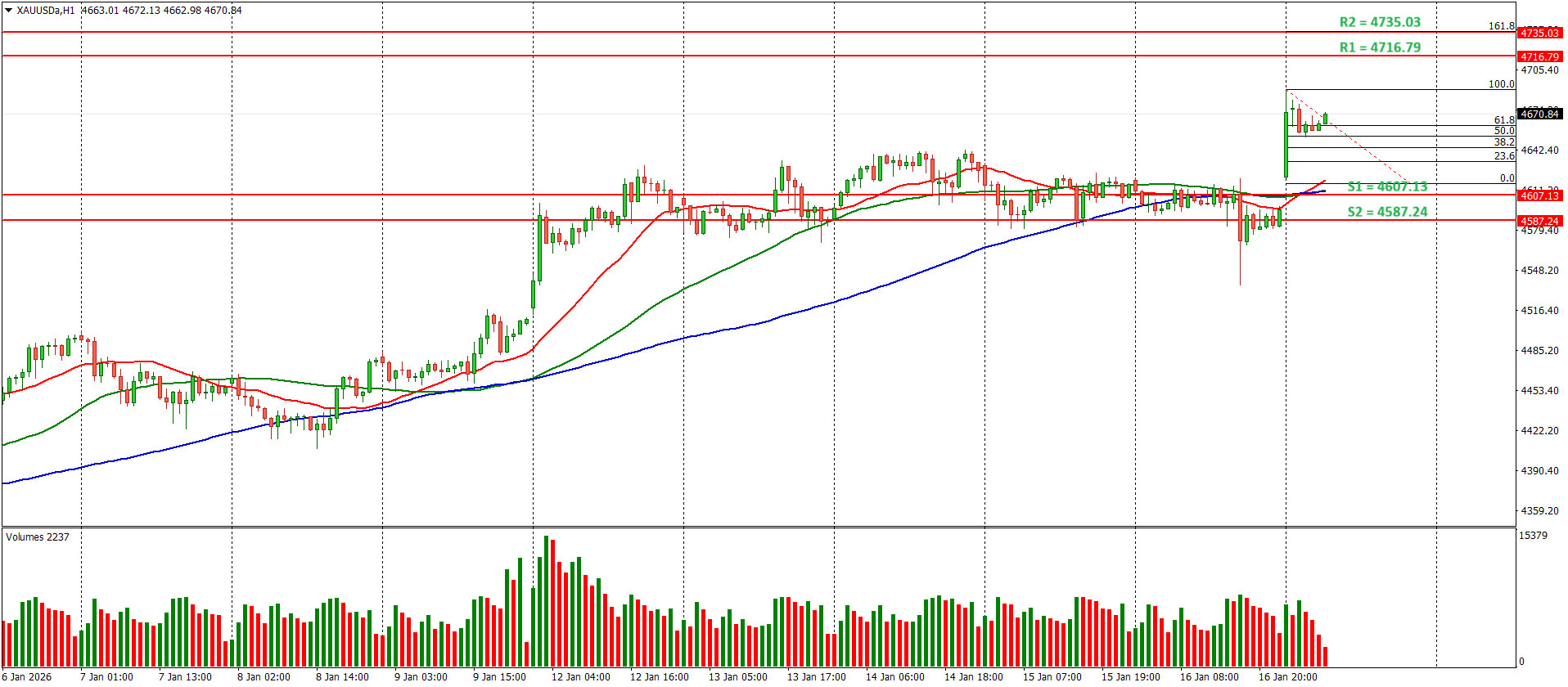The width and height of the screenshot is (1568, 687).
Task: Click the 15379 volume scale value
Action: click(x=1533, y=536)
